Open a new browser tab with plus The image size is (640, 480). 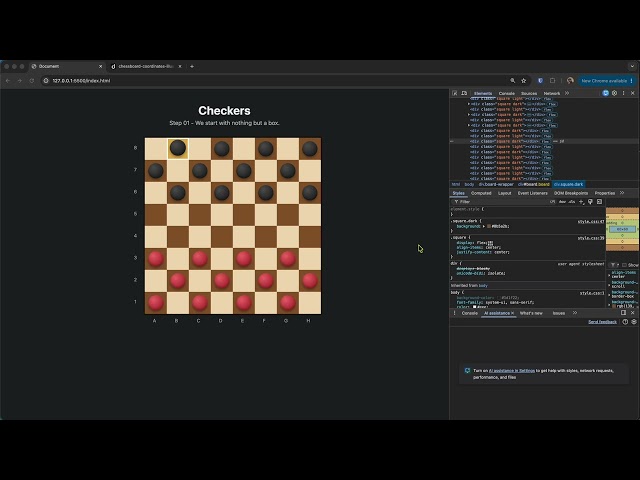192,66
